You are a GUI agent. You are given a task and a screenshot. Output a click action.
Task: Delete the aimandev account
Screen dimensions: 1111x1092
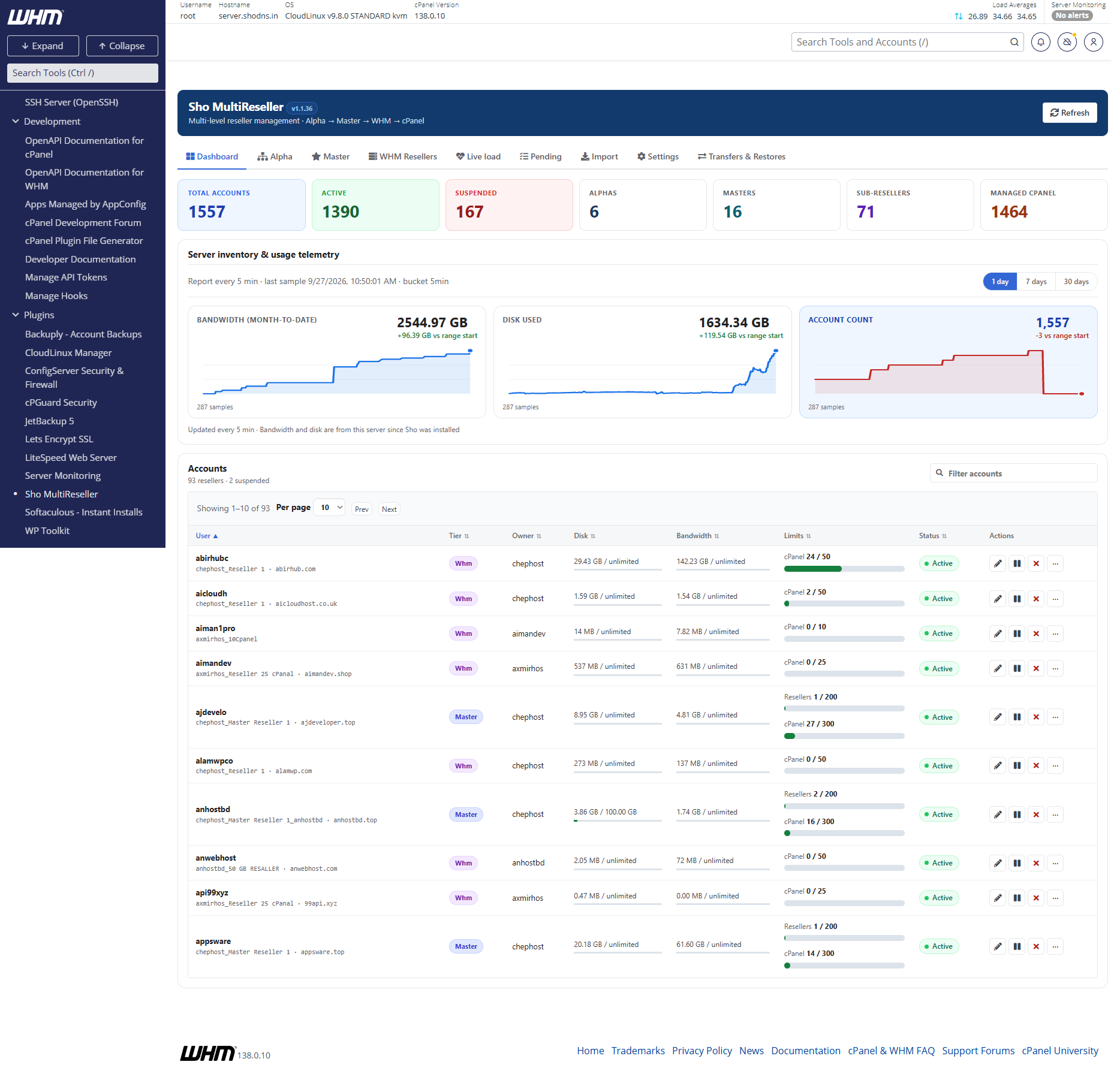(1036, 668)
